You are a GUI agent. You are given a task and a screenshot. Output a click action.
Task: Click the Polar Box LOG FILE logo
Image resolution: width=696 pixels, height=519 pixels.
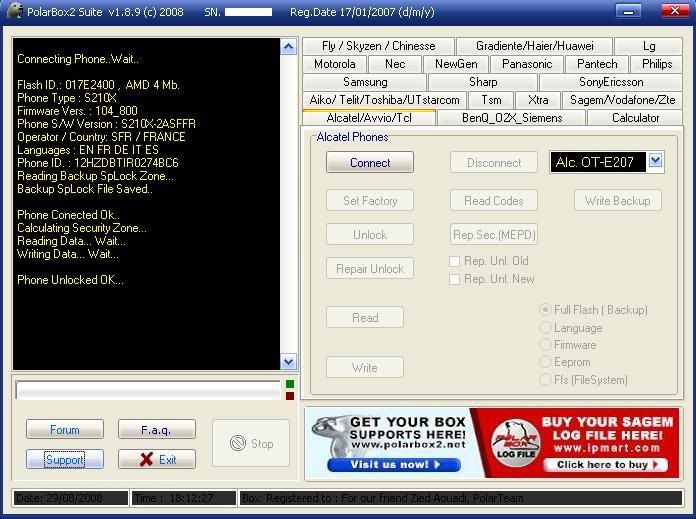(515, 443)
